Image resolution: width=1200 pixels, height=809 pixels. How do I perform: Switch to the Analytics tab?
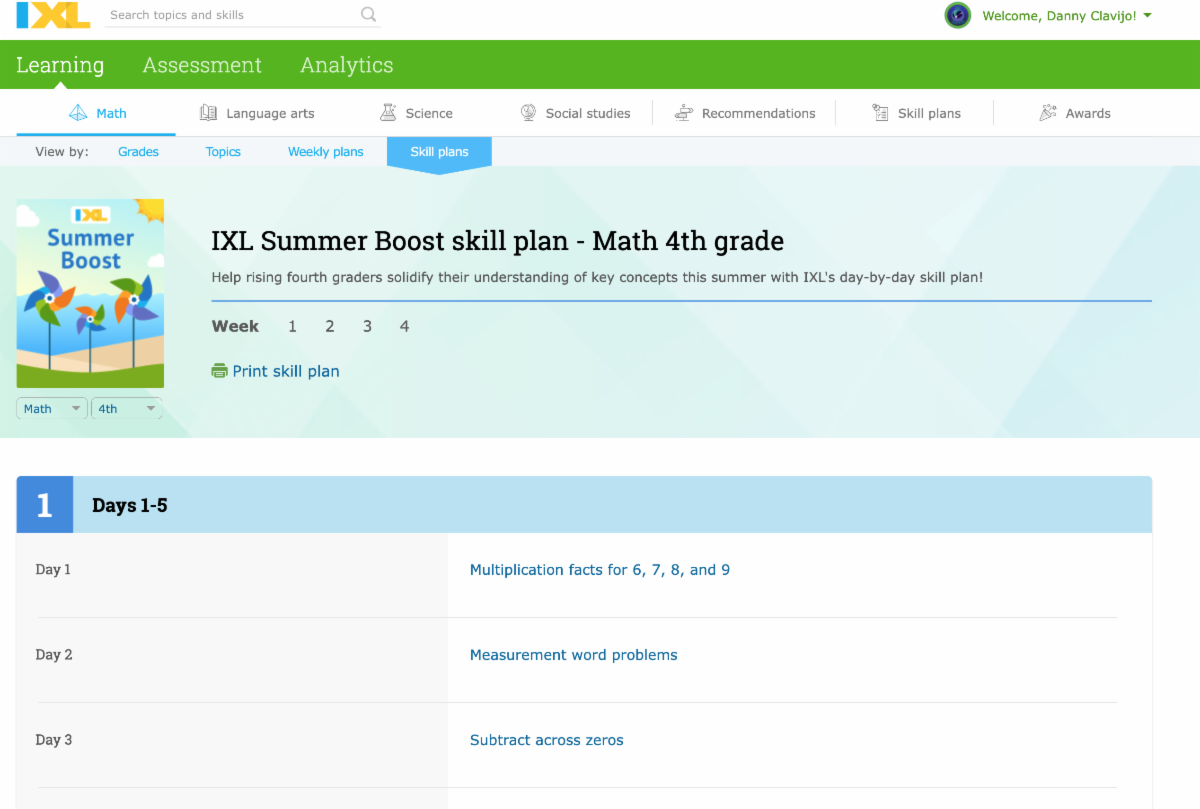(x=347, y=65)
